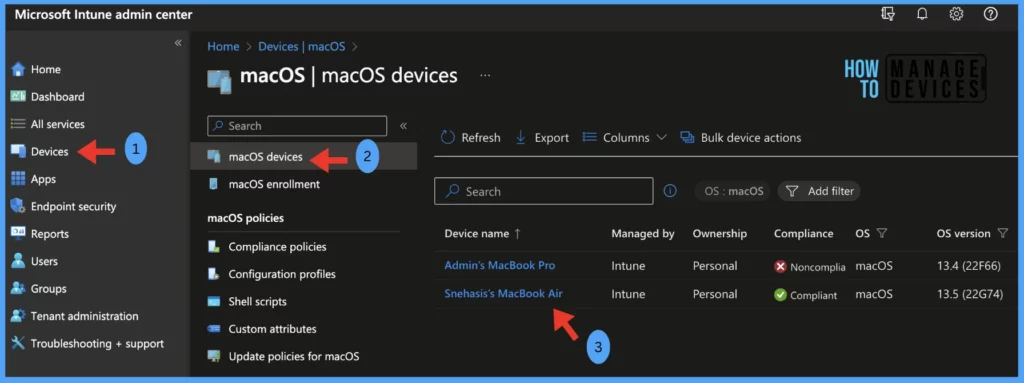This screenshot has width=1024, height=383.
Task: Click the Update policies for macOS icon
Action: (x=214, y=357)
